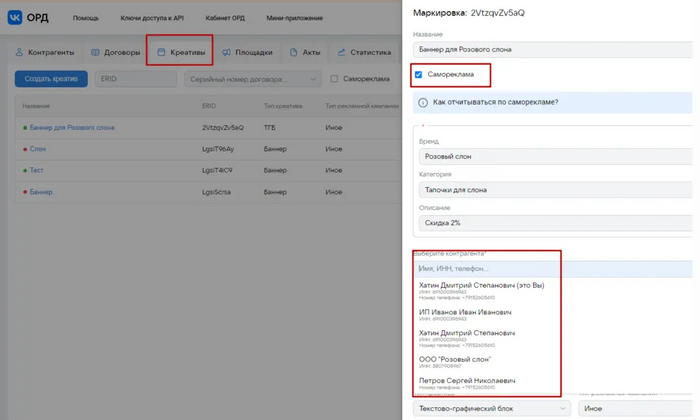
Task: Uncheck the Самореклама checkbox in marking panel
Action: coord(419,75)
